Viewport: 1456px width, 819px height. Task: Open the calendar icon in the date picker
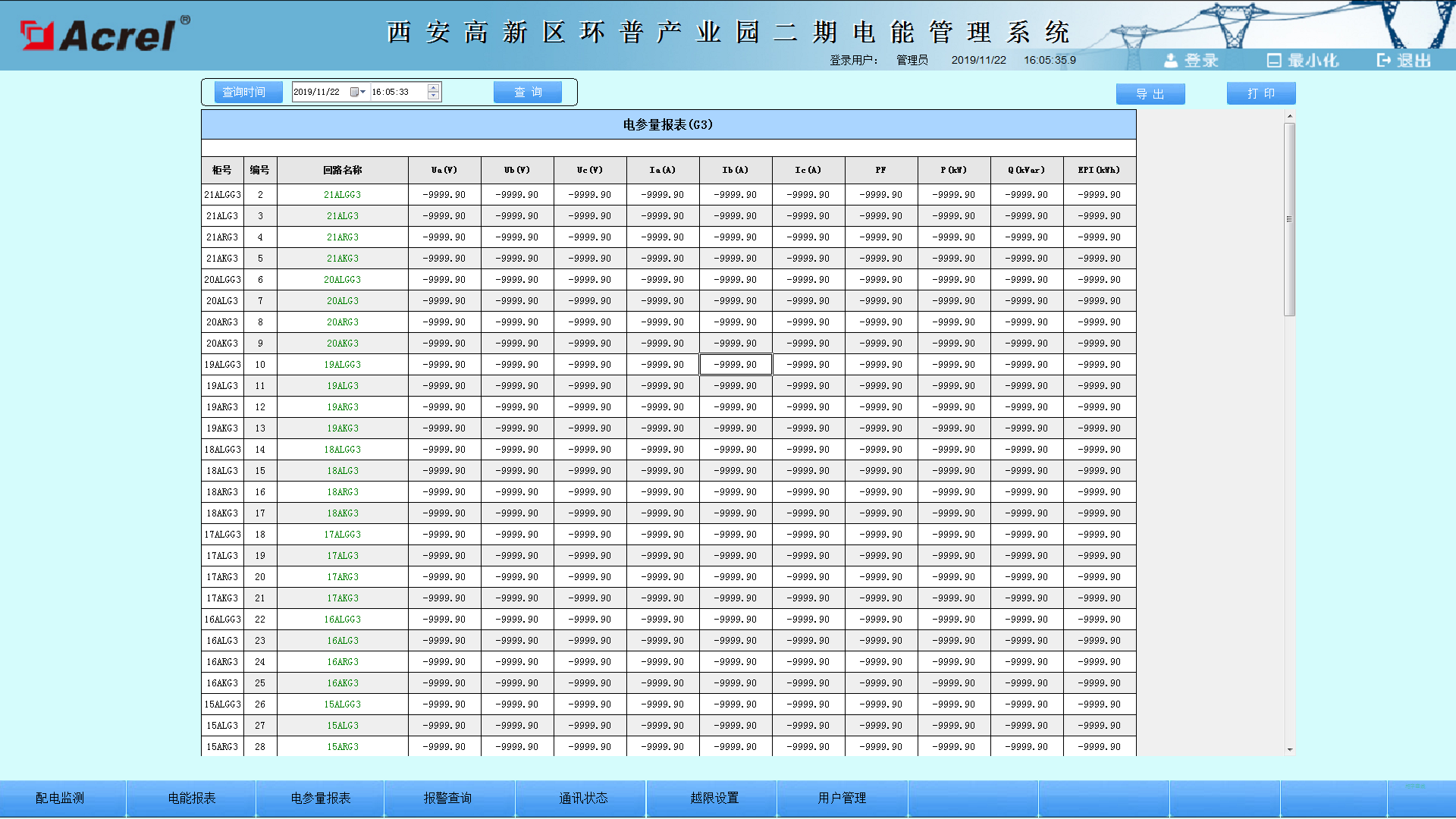click(355, 91)
